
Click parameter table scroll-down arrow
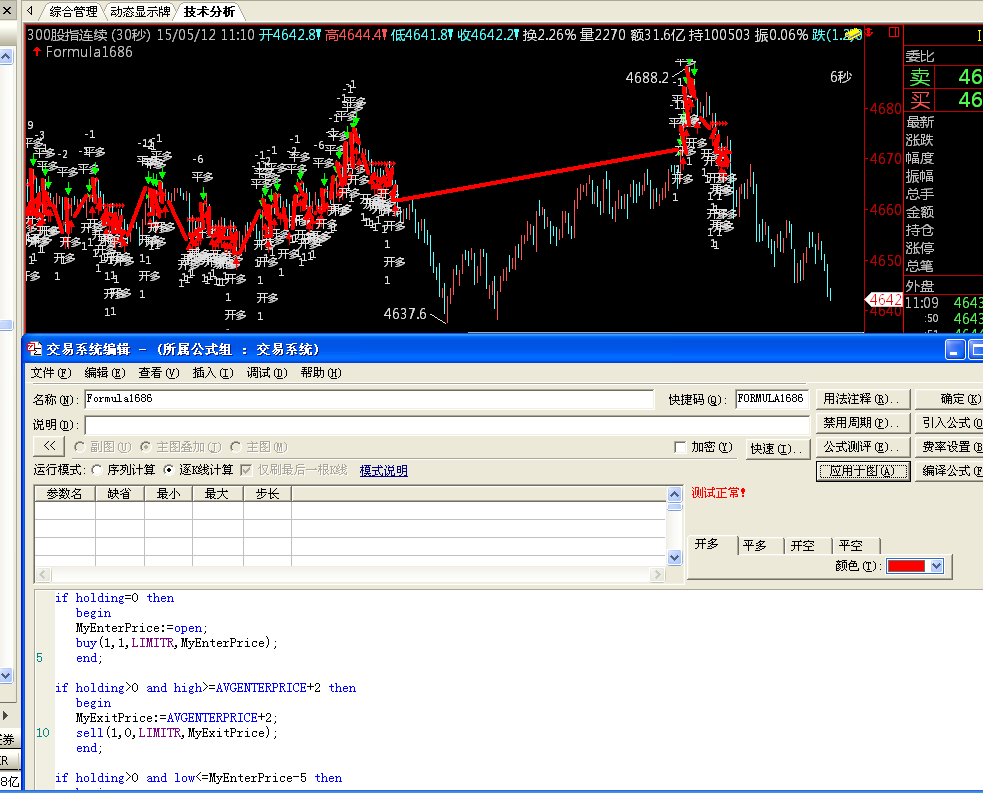675,557
